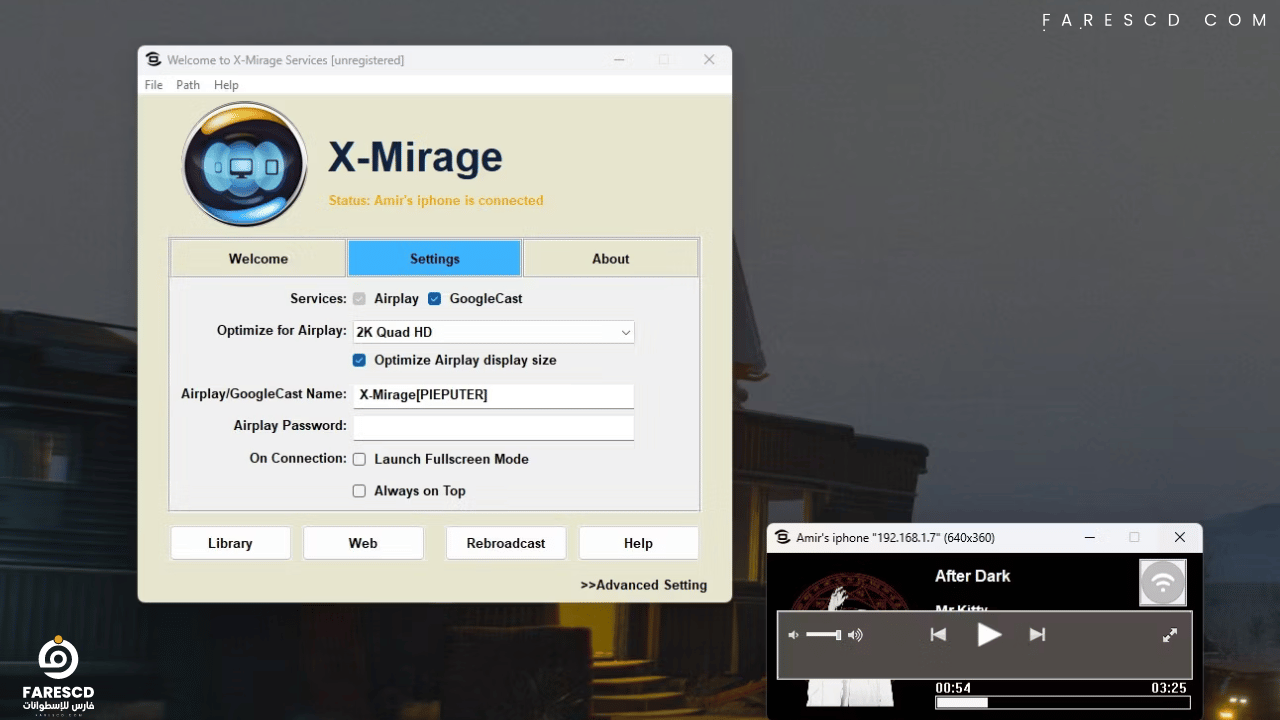Open the Help menu
The width and height of the screenshot is (1280, 720).
point(226,85)
